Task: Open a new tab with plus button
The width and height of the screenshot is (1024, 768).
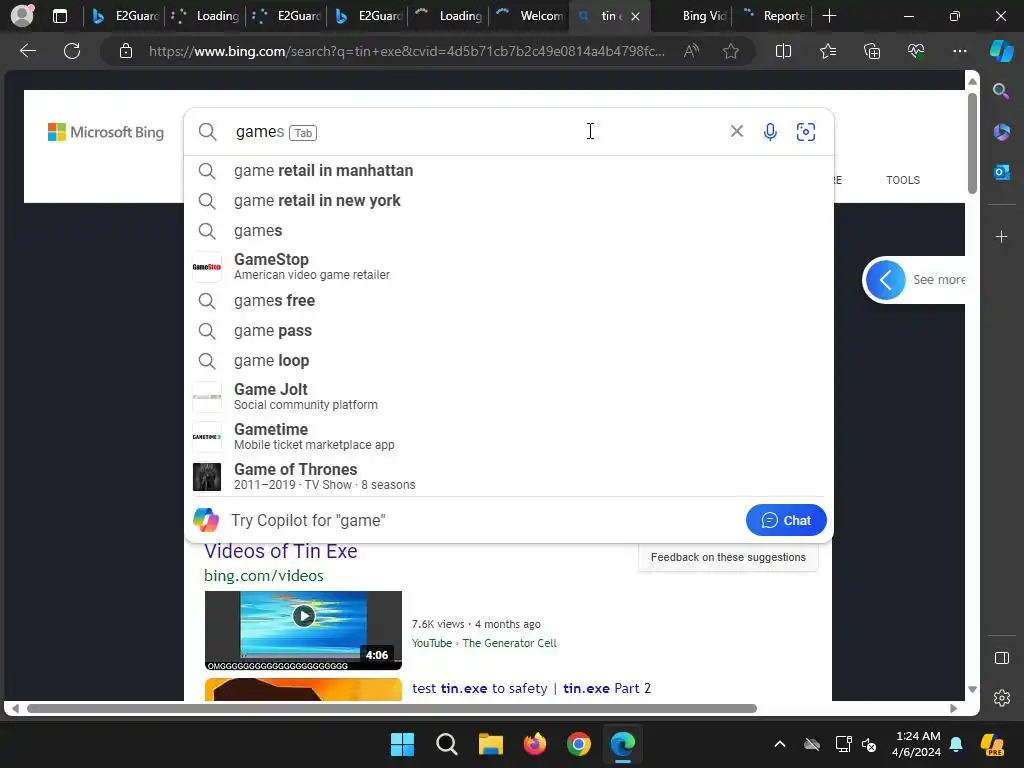Action: [x=829, y=16]
